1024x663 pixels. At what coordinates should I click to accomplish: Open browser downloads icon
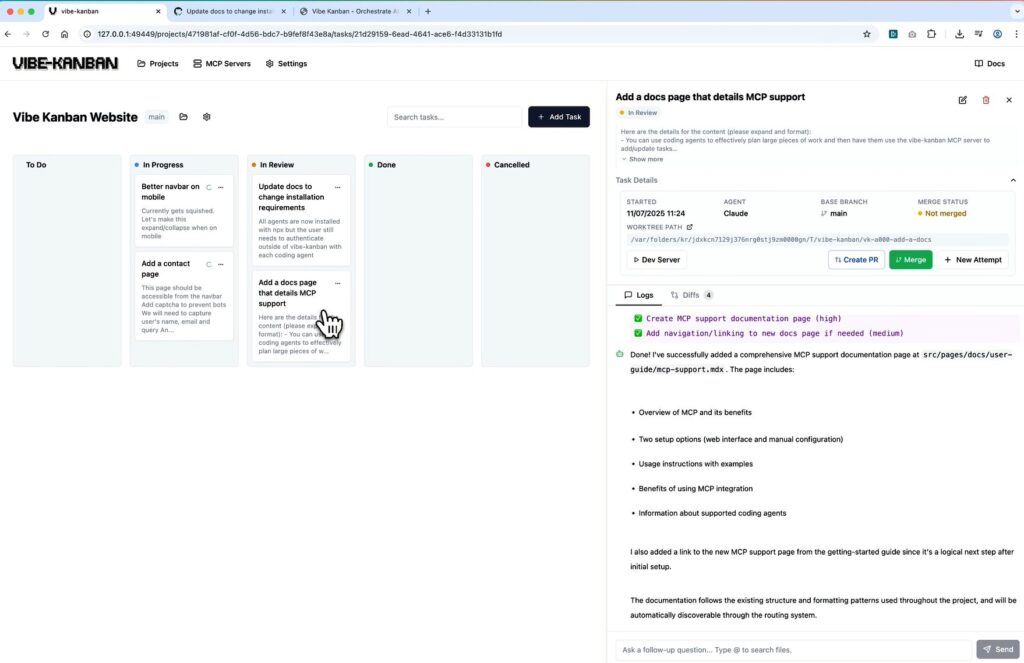point(959,34)
